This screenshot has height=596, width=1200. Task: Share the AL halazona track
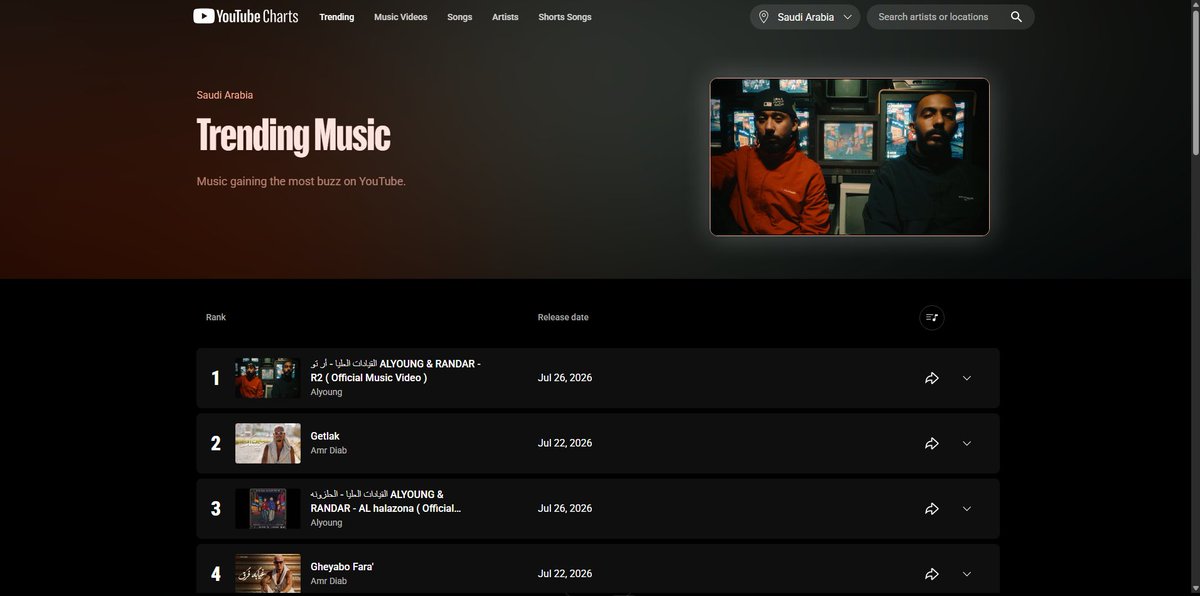(932, 508)
